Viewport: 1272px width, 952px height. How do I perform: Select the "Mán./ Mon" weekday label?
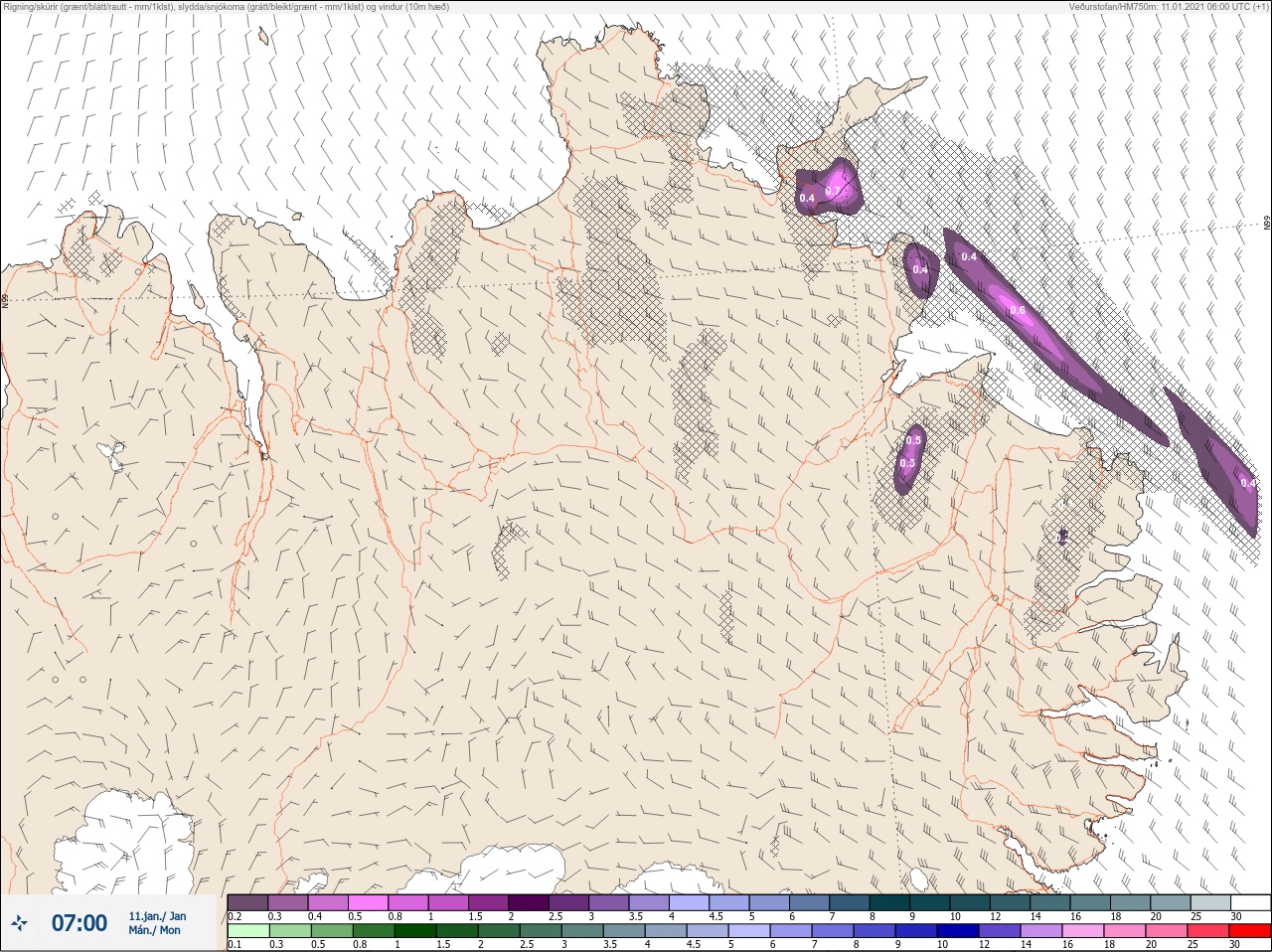coord(154,930)
